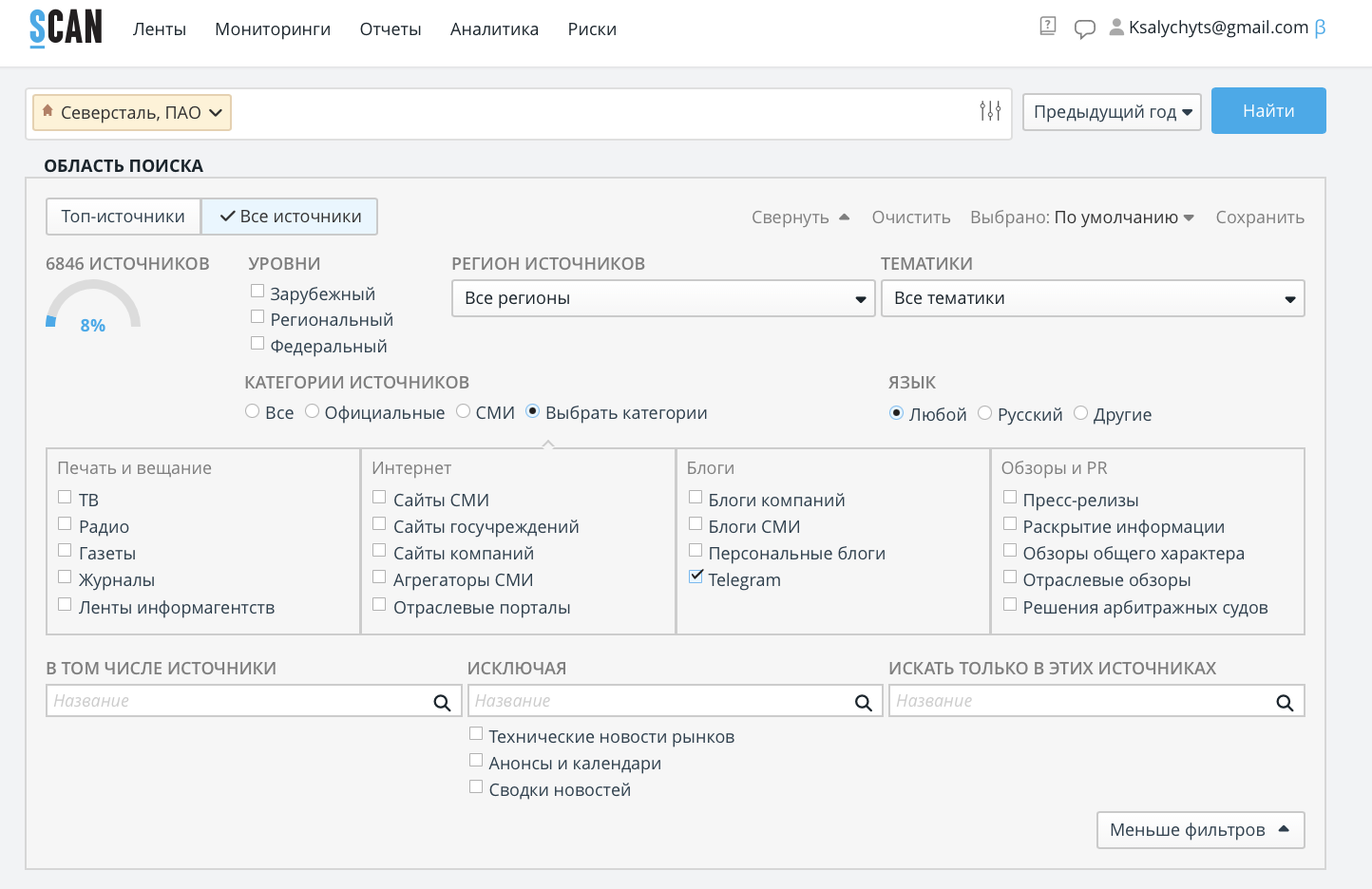Click the Очистить link

pos(911,218)
